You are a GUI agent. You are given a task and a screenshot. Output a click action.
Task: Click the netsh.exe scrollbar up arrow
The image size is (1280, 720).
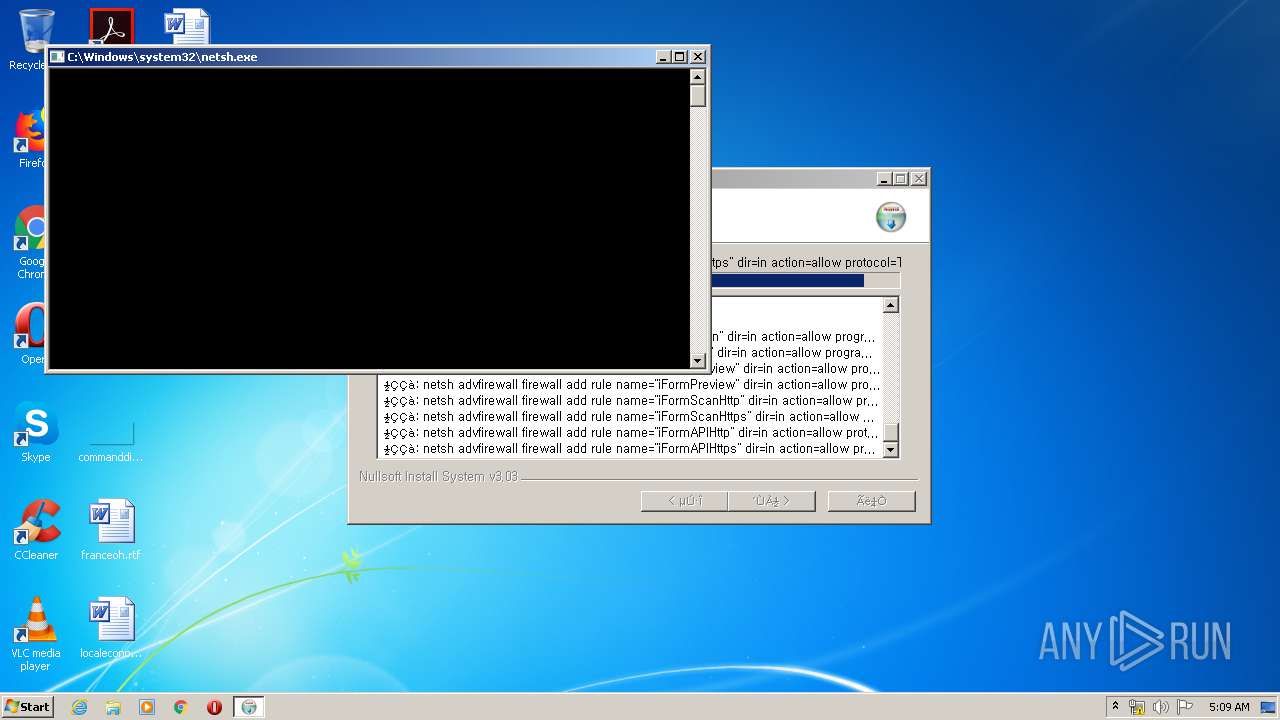coord(698,77)
